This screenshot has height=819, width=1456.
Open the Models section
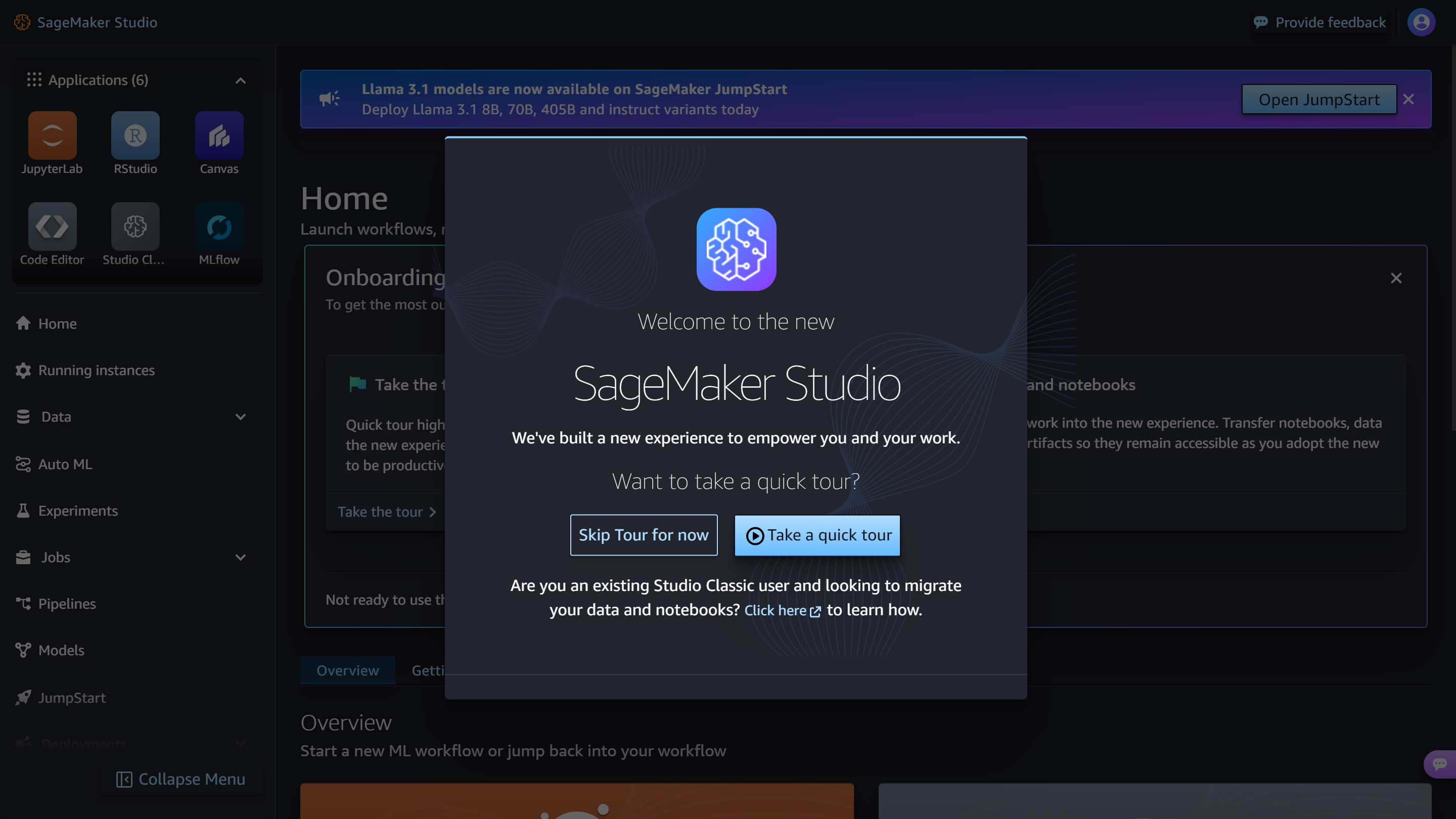coord(60,650)
